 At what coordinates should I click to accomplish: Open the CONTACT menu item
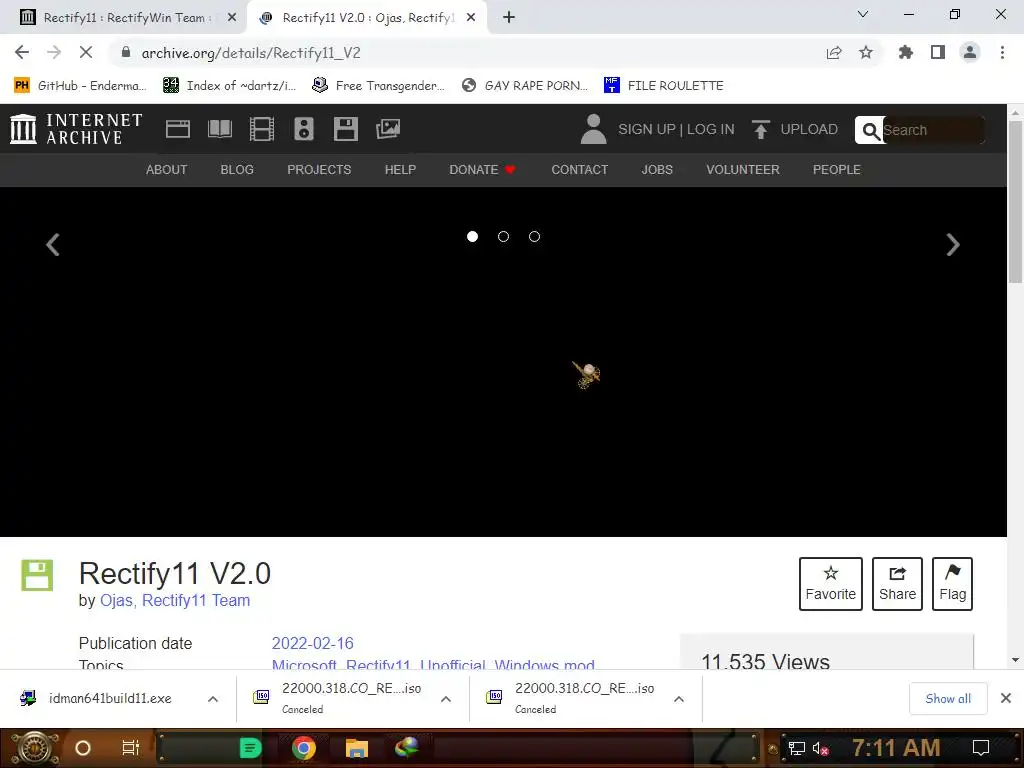(x=580, y=170)
